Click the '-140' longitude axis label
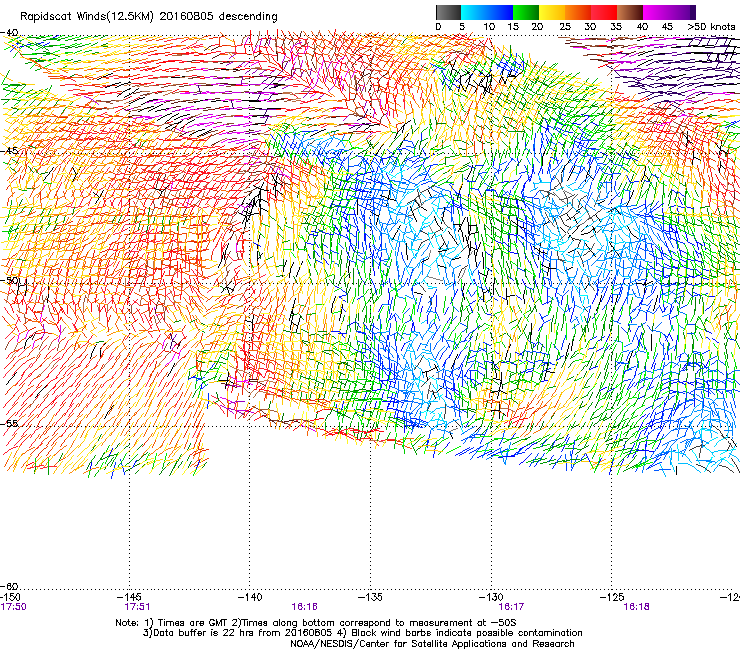The width and height of the screenshot is (740, 650). coord(250,598)
